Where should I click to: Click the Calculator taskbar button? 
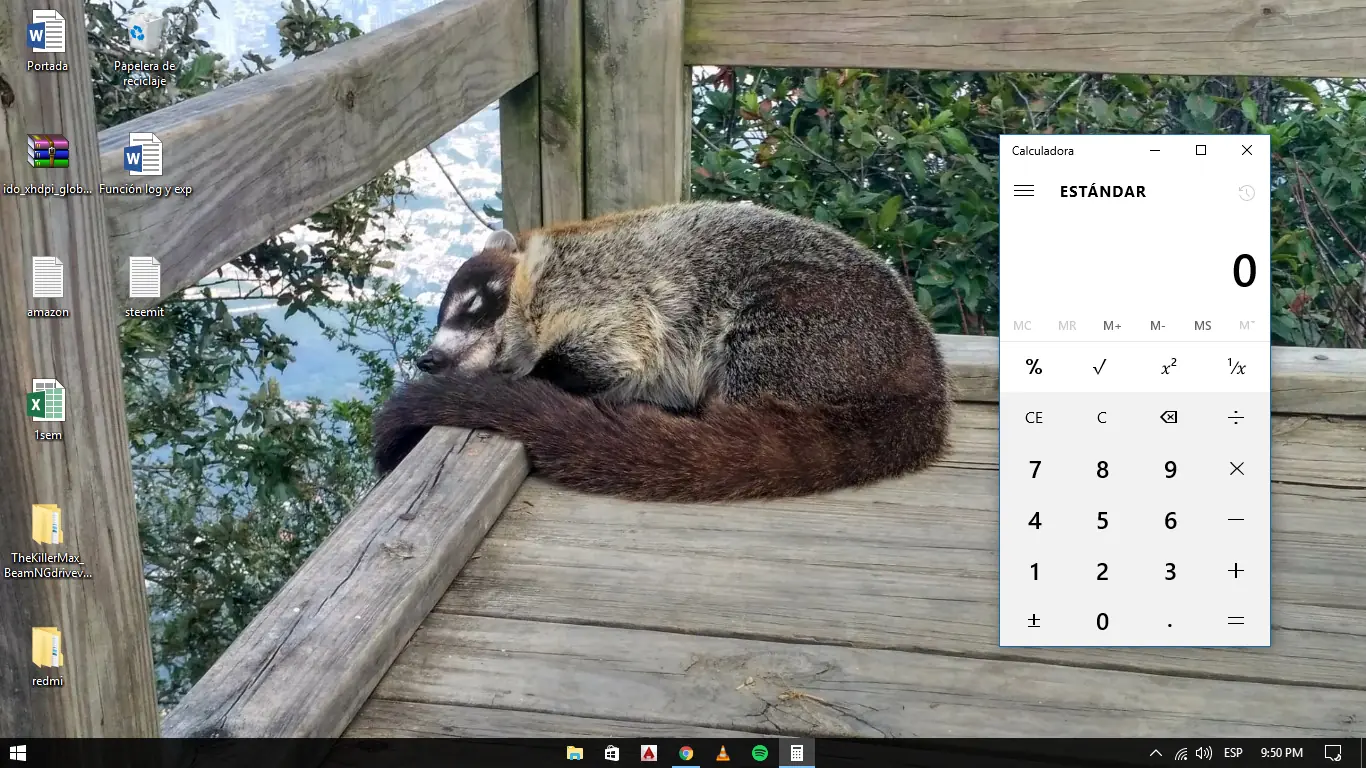click(x=797, y=753)
